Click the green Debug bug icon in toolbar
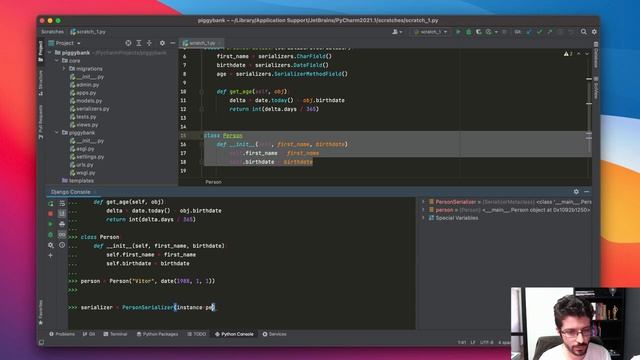 [x=469, y=32]
